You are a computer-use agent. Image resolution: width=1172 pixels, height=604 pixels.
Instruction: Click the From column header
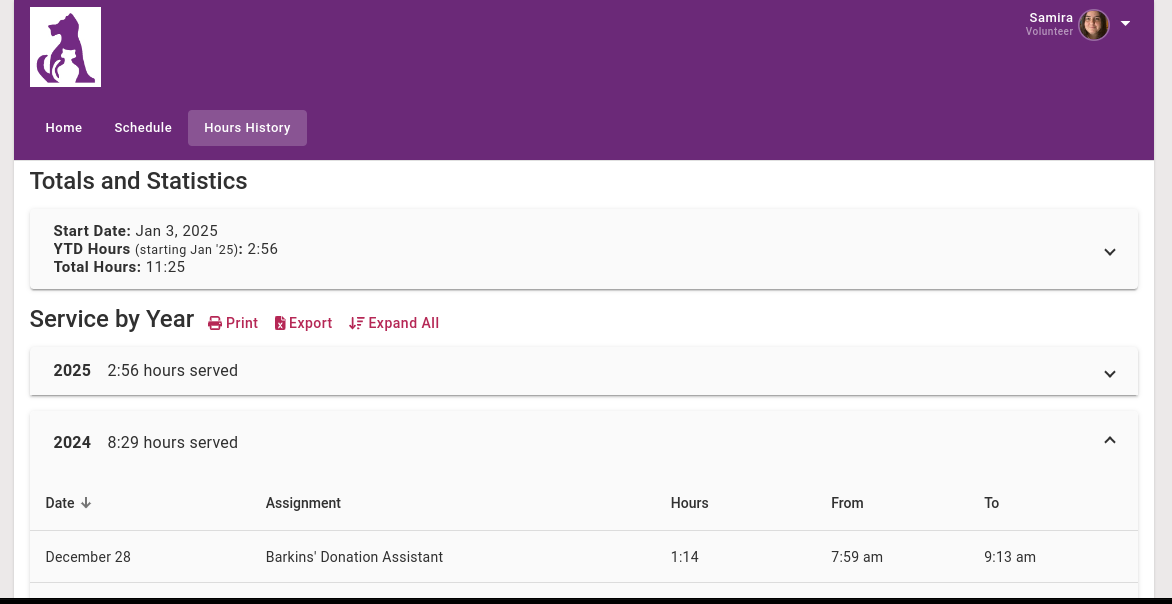click(x=847, y=503)
